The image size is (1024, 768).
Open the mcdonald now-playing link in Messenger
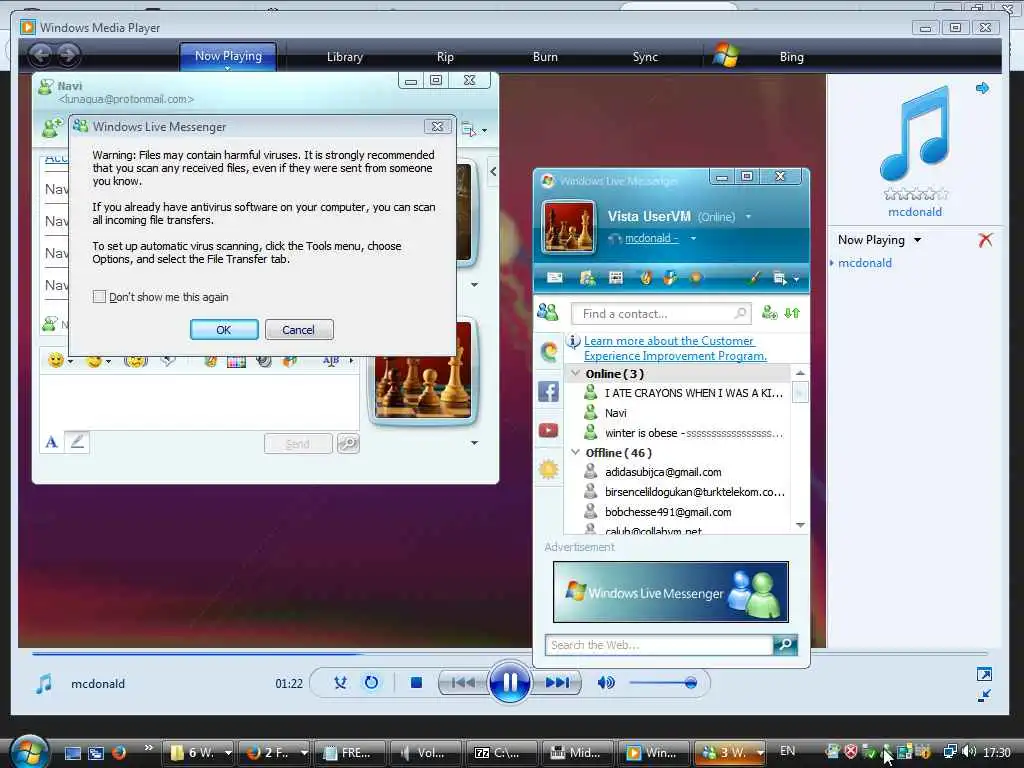coord(651,238)
